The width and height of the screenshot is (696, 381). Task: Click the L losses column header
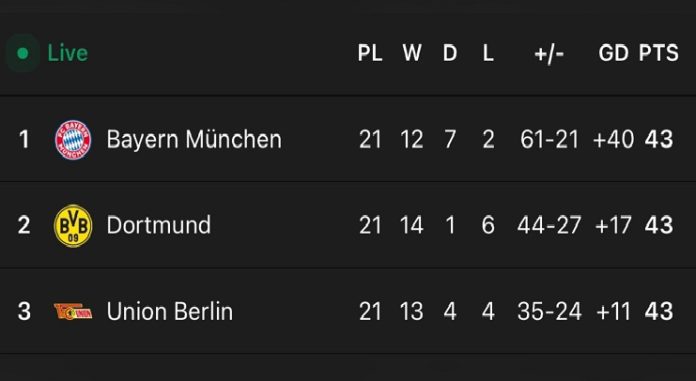[488, 53]
